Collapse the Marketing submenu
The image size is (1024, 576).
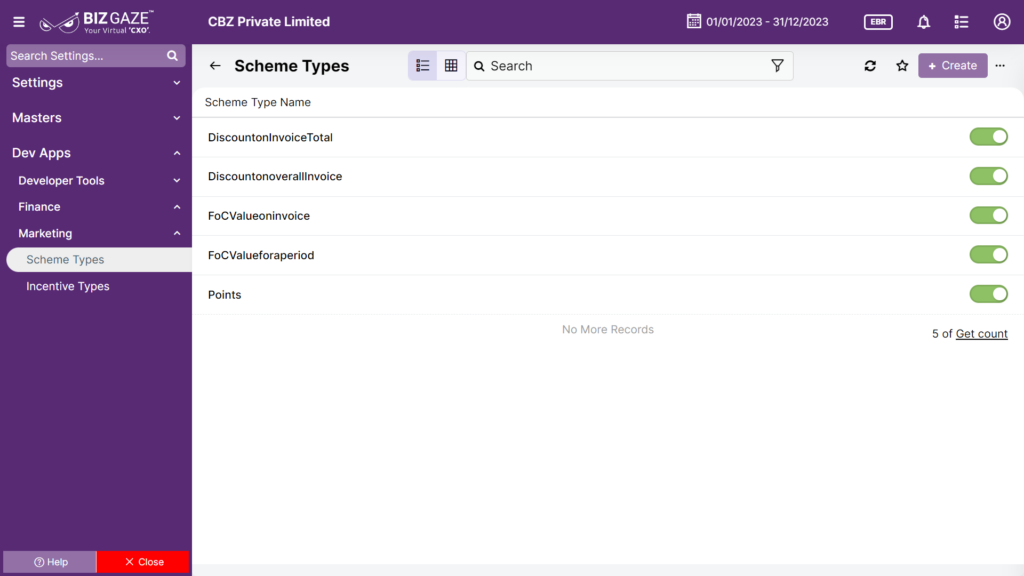click(x=98, y=234)
